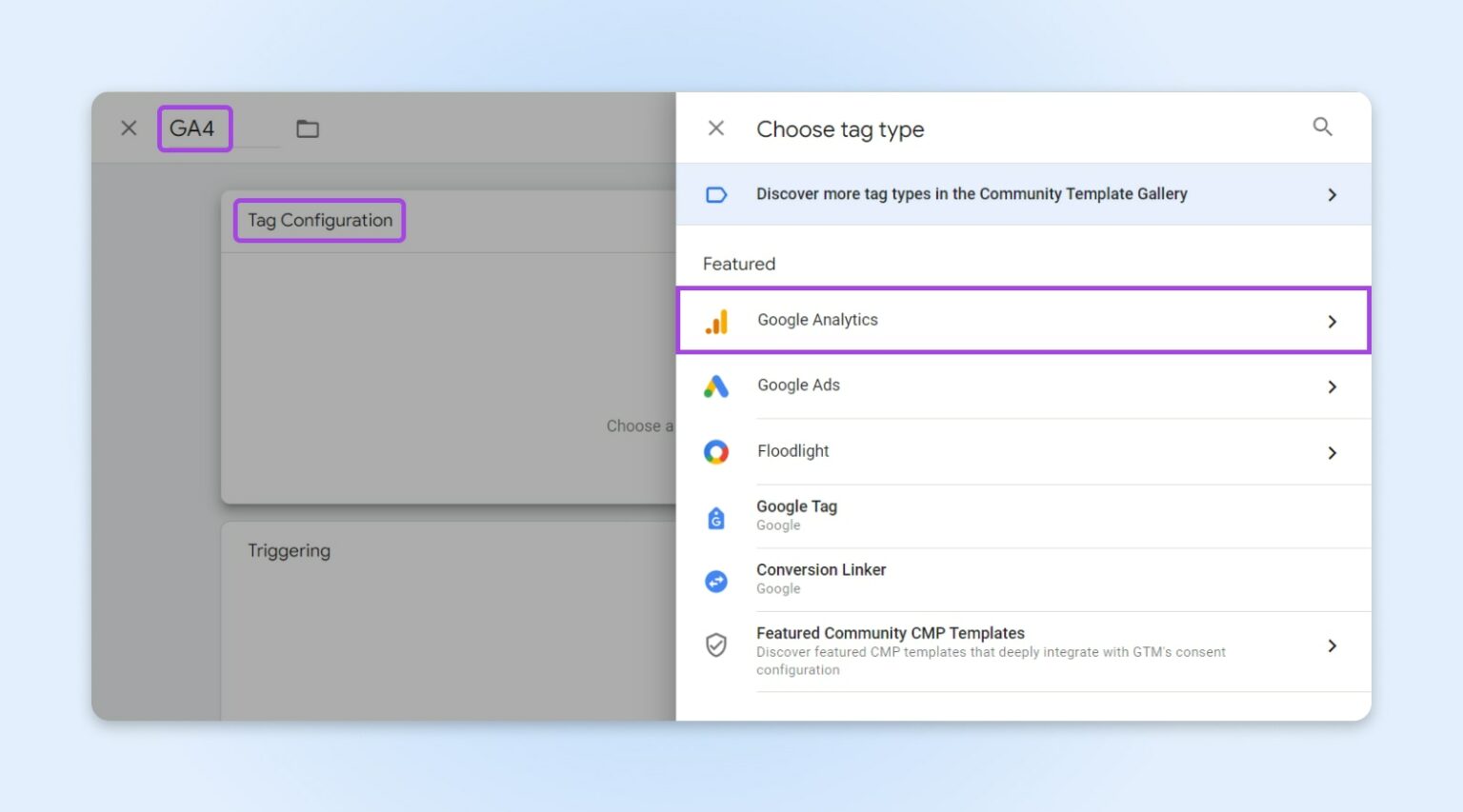Click the shield icon beside Featured Community CMP Templates
1463x812 pixels.
tap(716, 645)
